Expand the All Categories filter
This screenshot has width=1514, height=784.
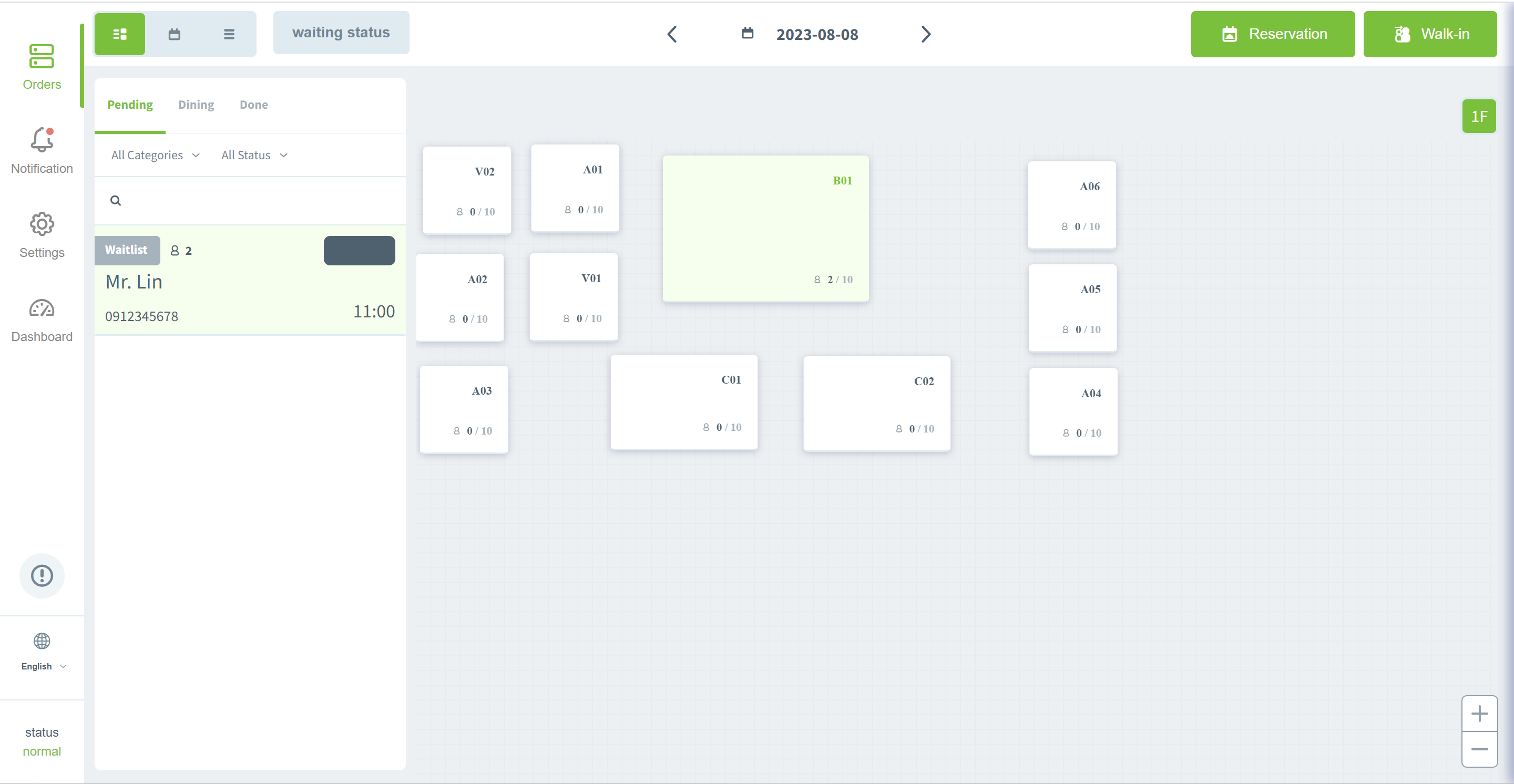[x=155, y=155]
